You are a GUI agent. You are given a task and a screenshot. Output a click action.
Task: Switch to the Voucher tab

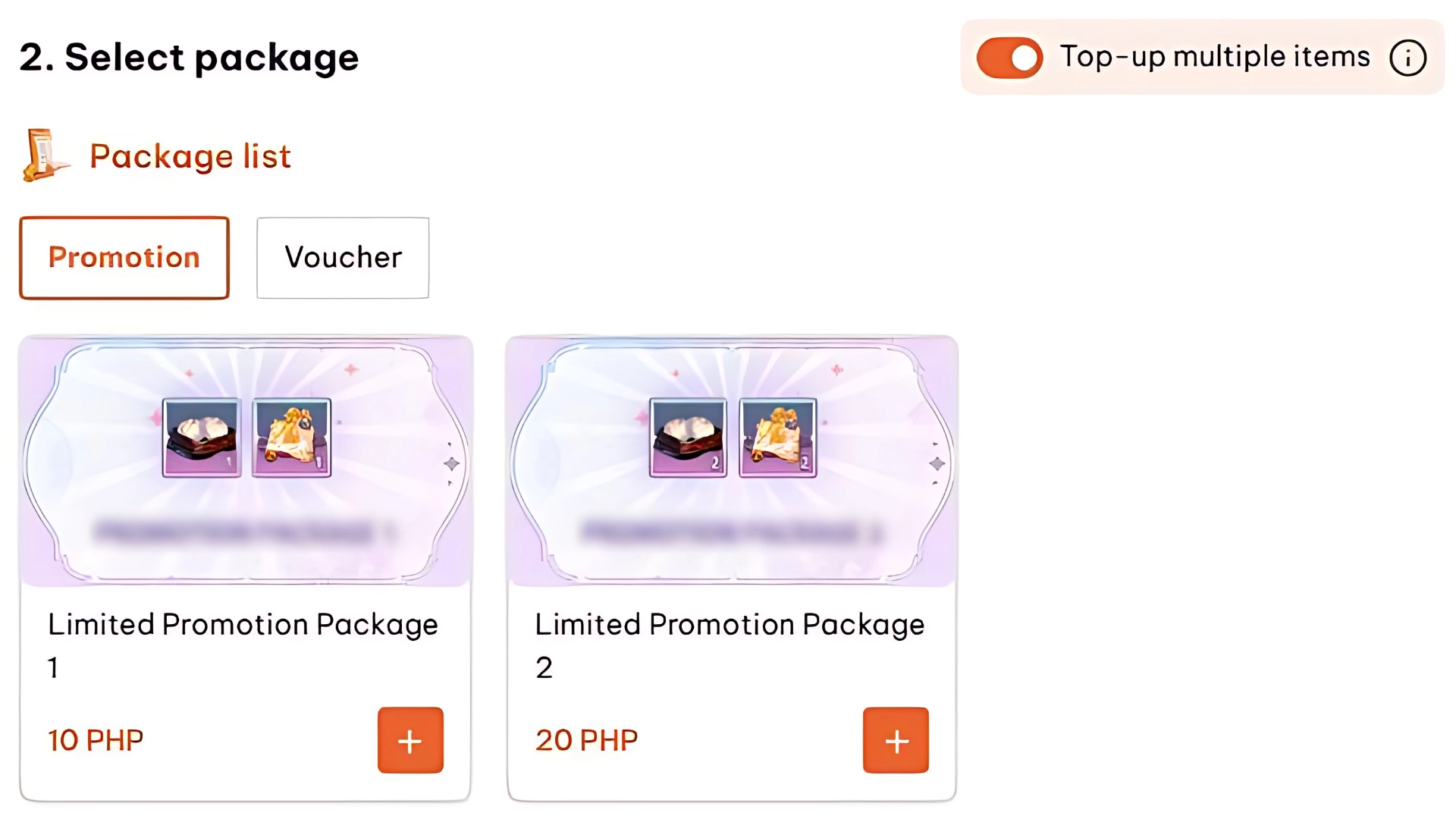coord(343,258)
